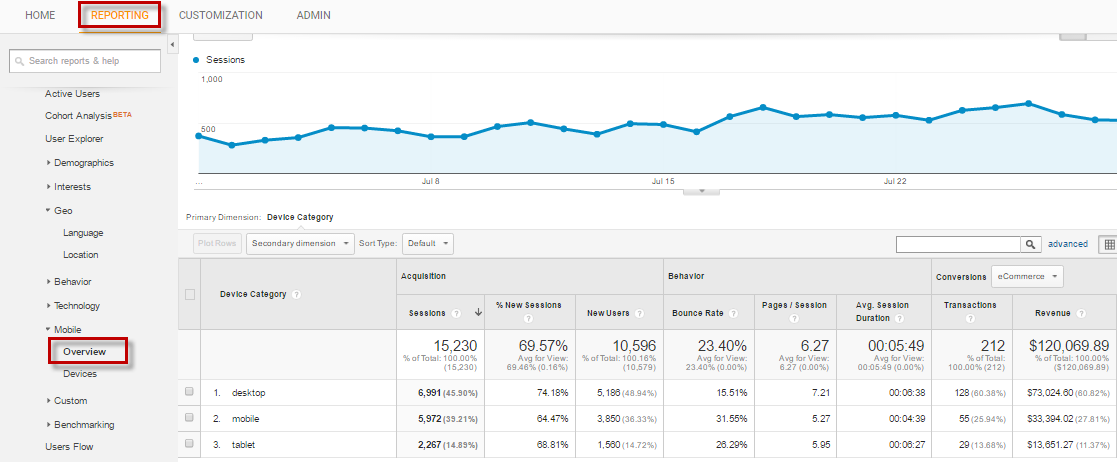Click the Search reports & help field
This screenshot has width=1117, height=462.
85,61
